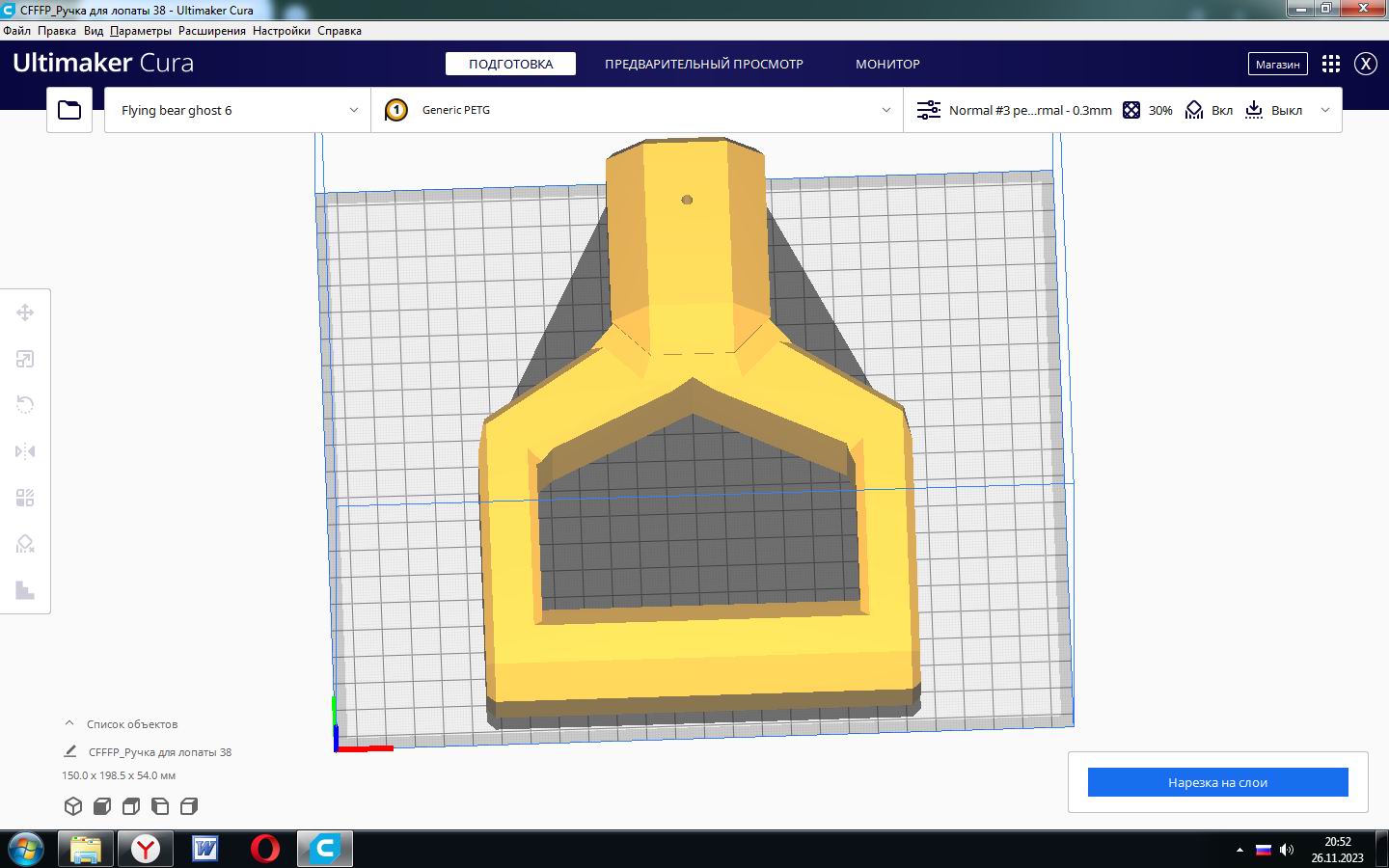Viewport: 1389px width, 868px height.
Task: Open Windows Start button
Action: (x=25, y=849)
